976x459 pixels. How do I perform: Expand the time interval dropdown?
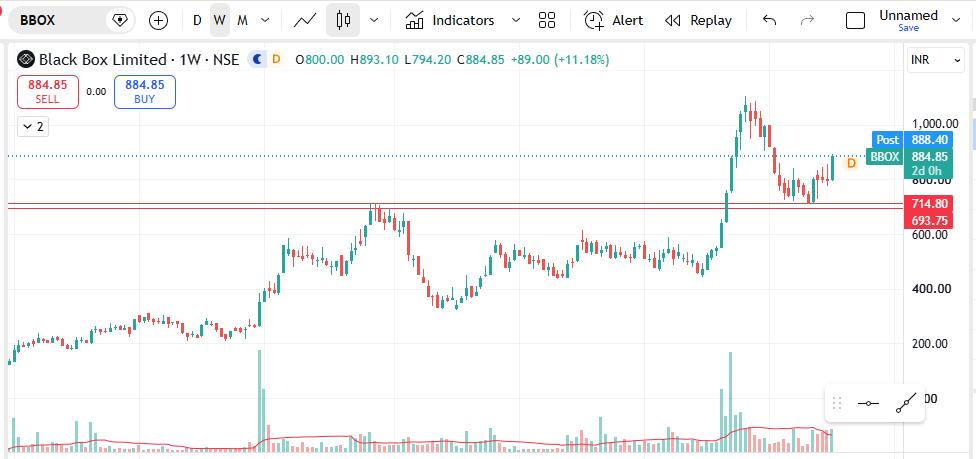[x=265, y=21]
